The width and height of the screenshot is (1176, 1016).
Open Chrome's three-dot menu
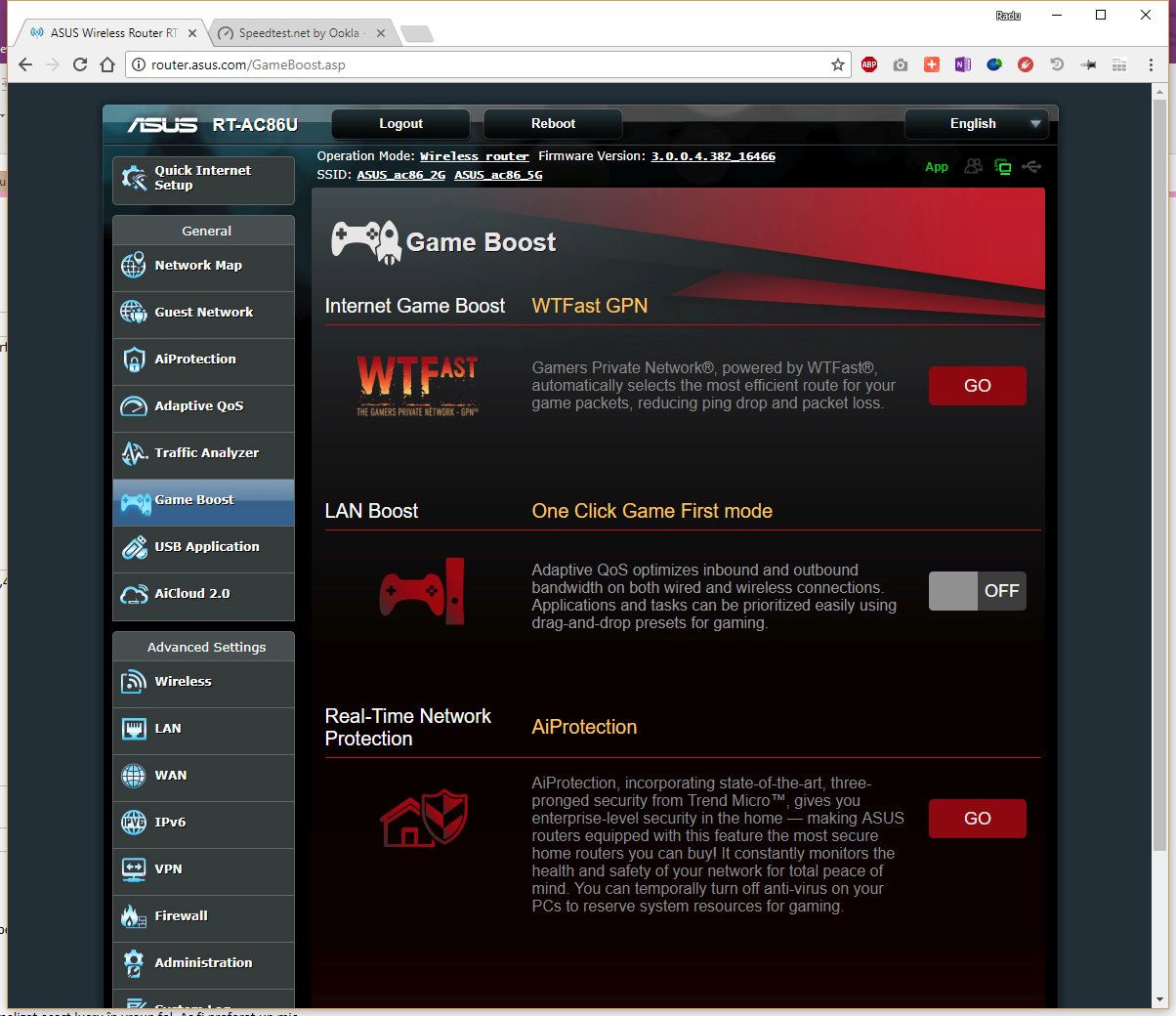(1152, 64)
